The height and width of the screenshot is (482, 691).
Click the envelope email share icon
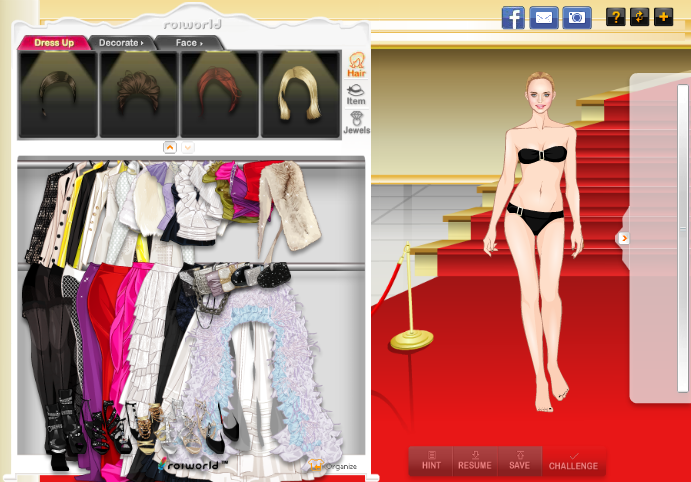click(x=544, y=17)
